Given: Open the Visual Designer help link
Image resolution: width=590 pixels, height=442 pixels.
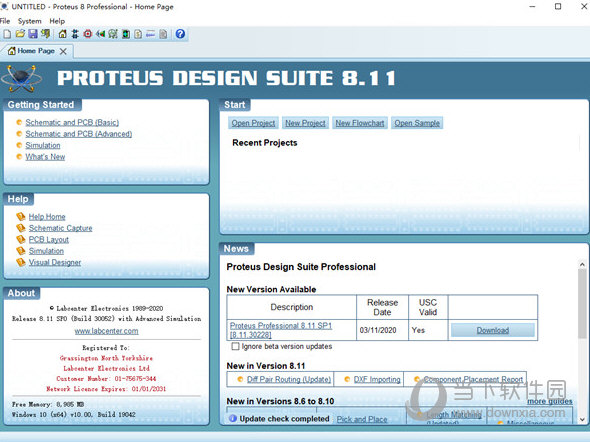Looking at the screenshot, I should point(55,262).
